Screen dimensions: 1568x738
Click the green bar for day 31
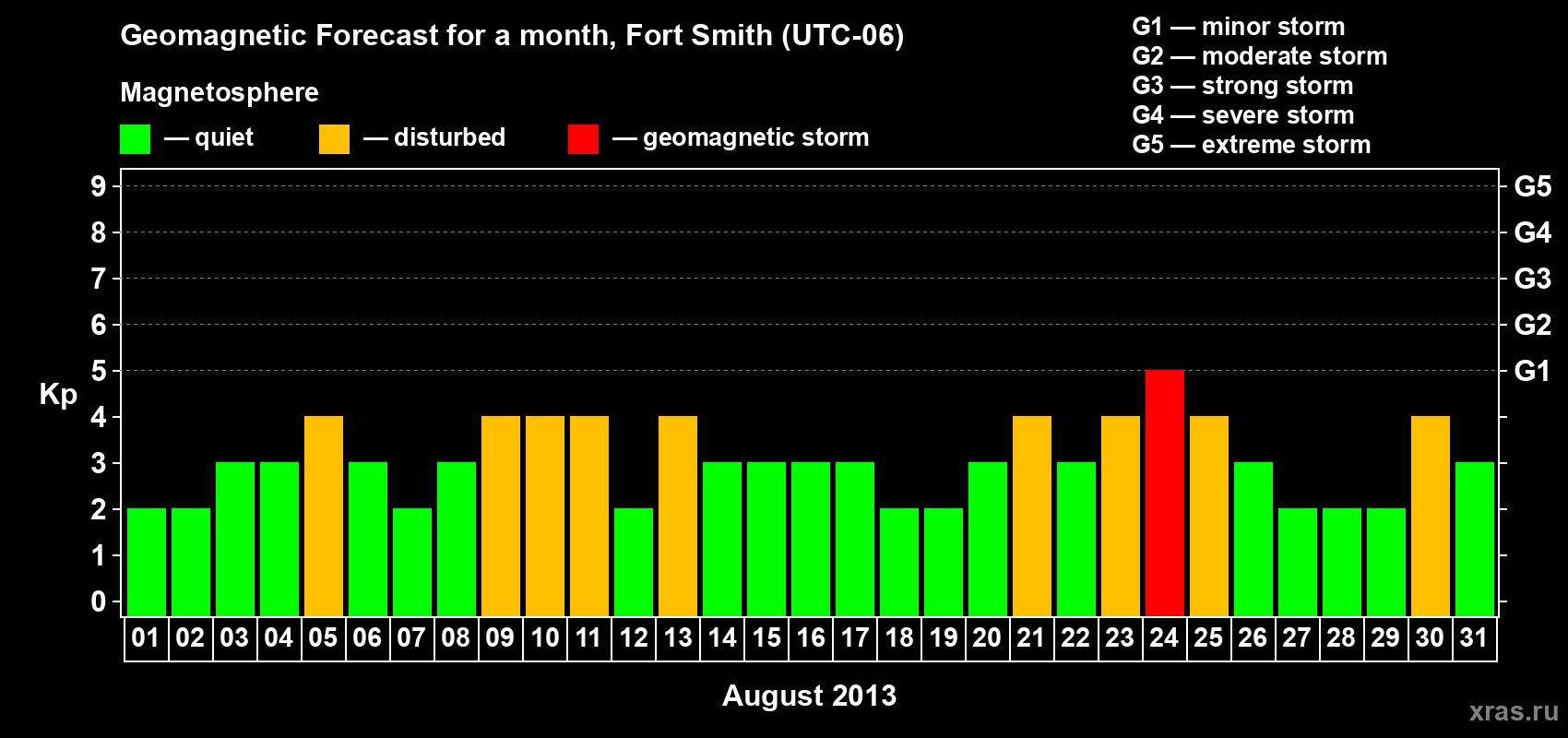1475,539
